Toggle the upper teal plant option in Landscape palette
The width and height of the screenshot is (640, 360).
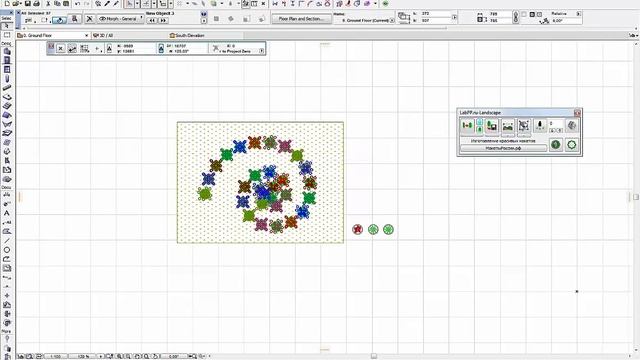point(480,122)
